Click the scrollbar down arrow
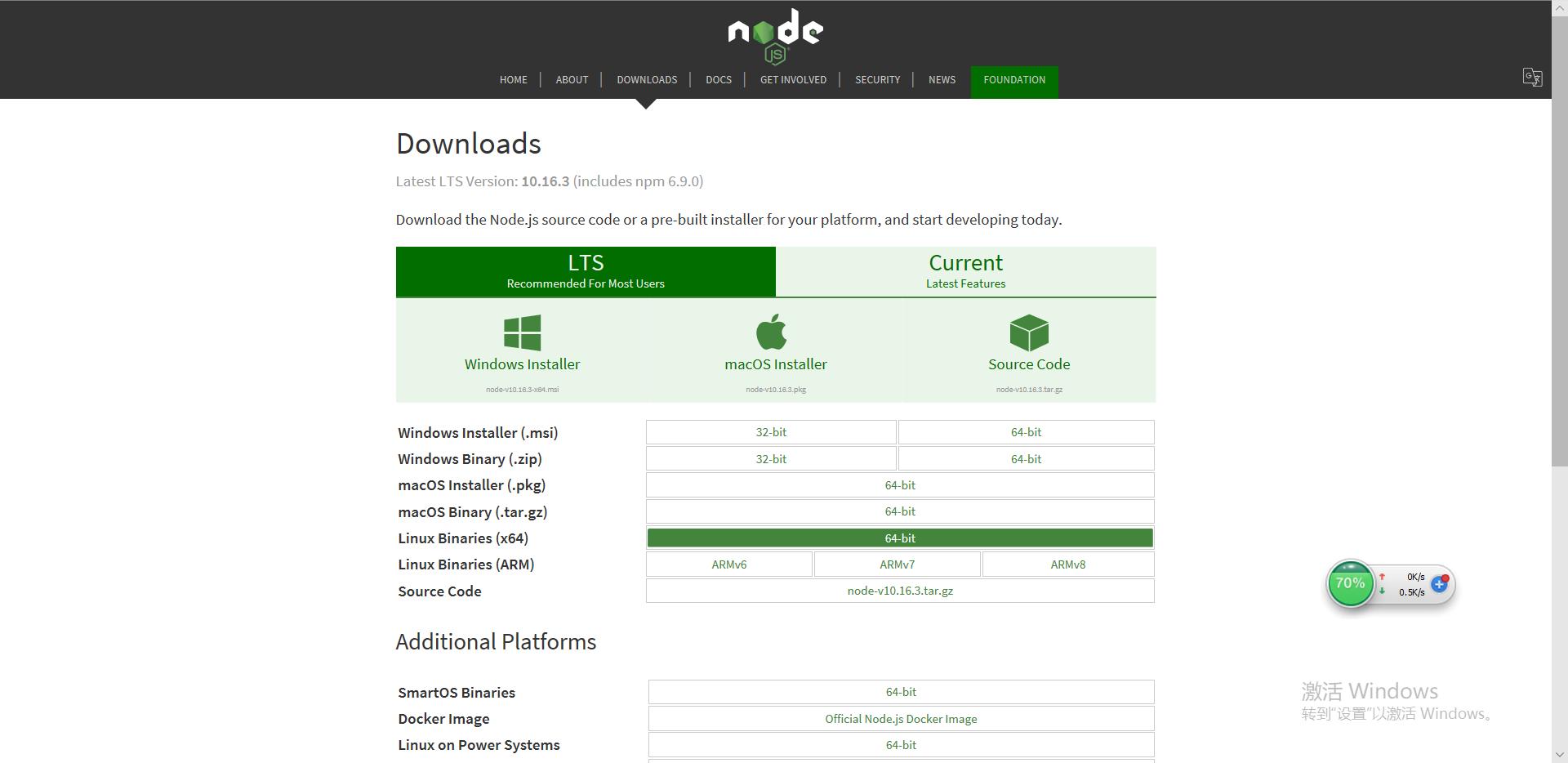This screenshot has height=763, width=1568. tap(1560, 755)
